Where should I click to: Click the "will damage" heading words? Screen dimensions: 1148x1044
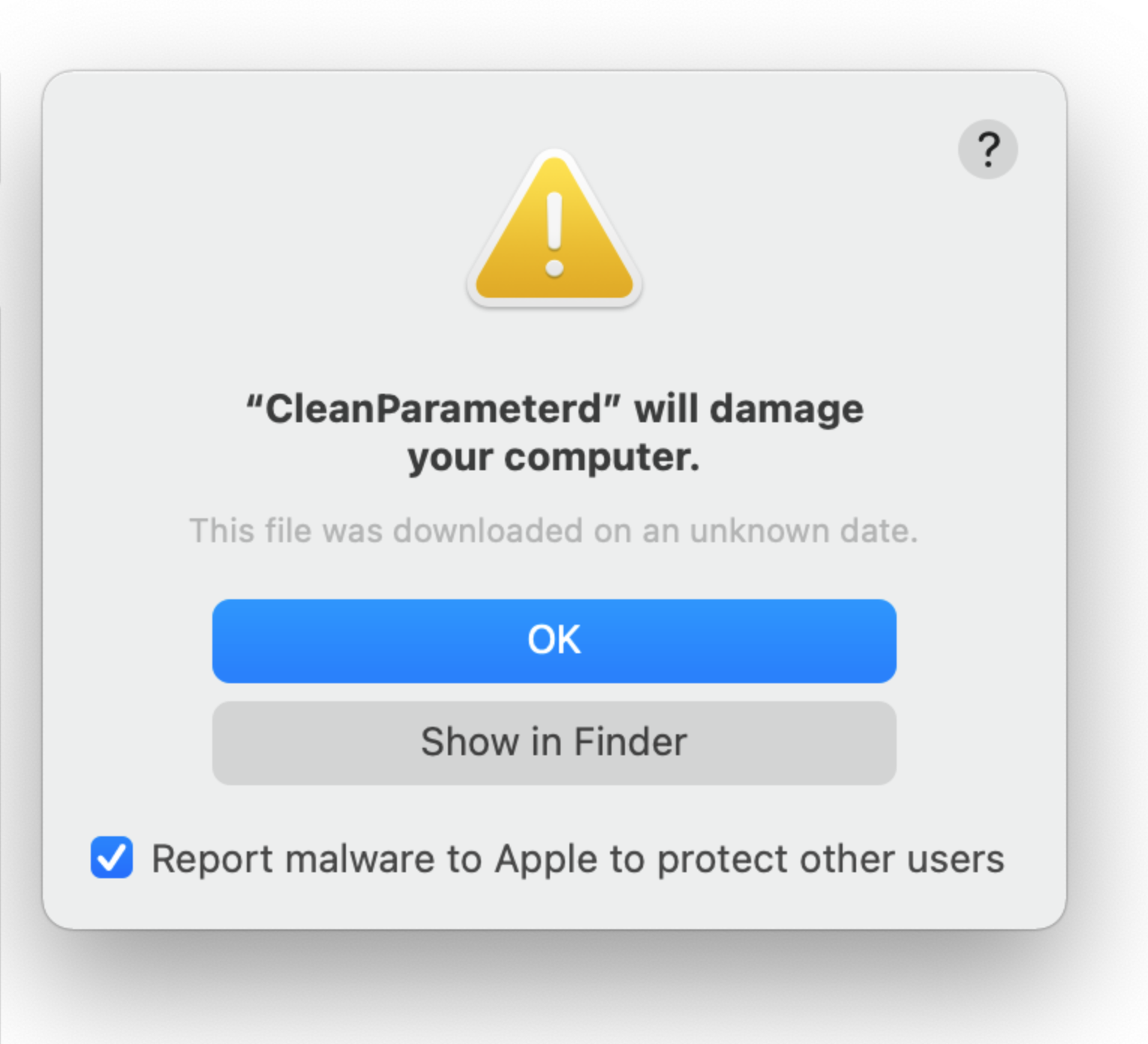click(749, 409)
